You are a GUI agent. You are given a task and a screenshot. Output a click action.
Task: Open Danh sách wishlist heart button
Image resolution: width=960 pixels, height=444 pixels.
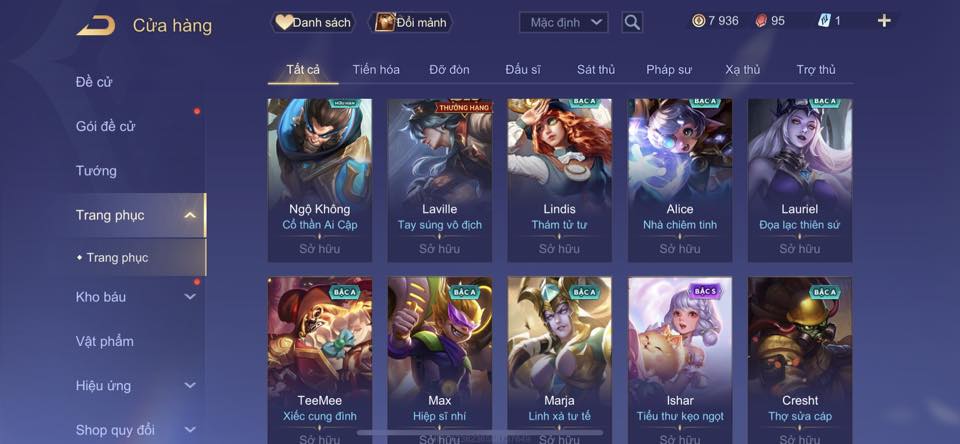pos(313,23)
